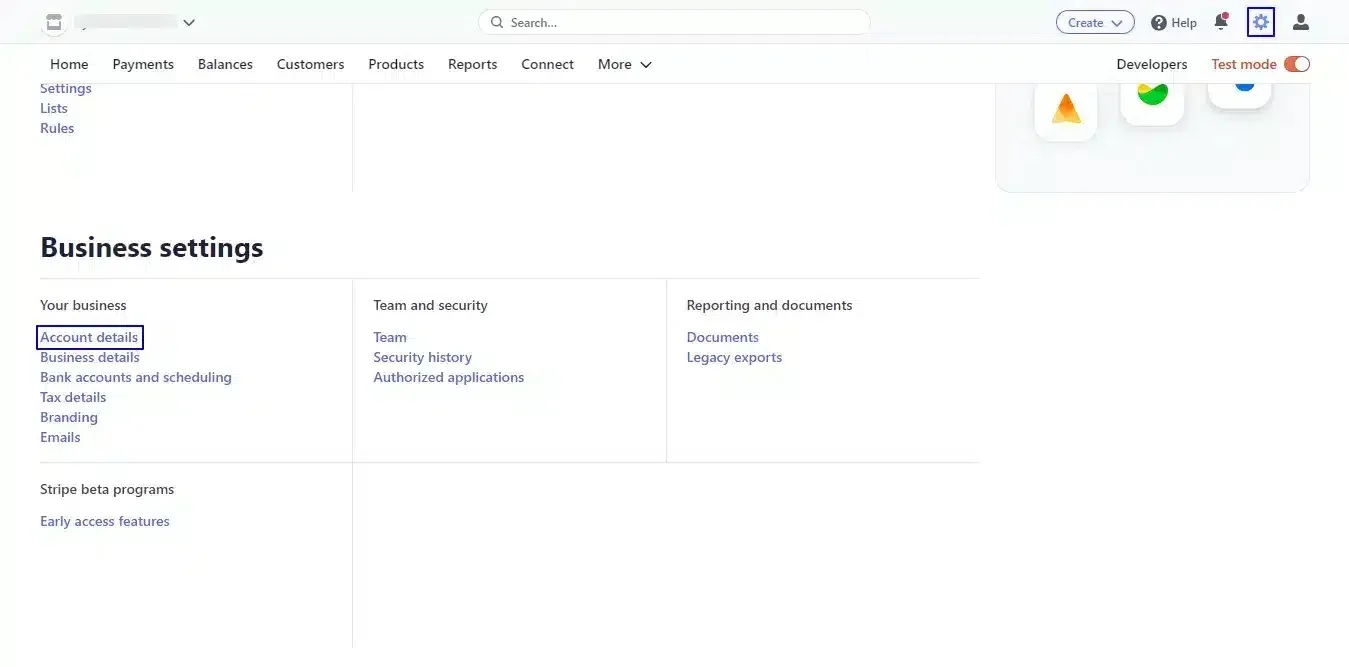Open the Settings gear icon
The height and width of the screenshot is (667, 1349).
point(1260,21)
